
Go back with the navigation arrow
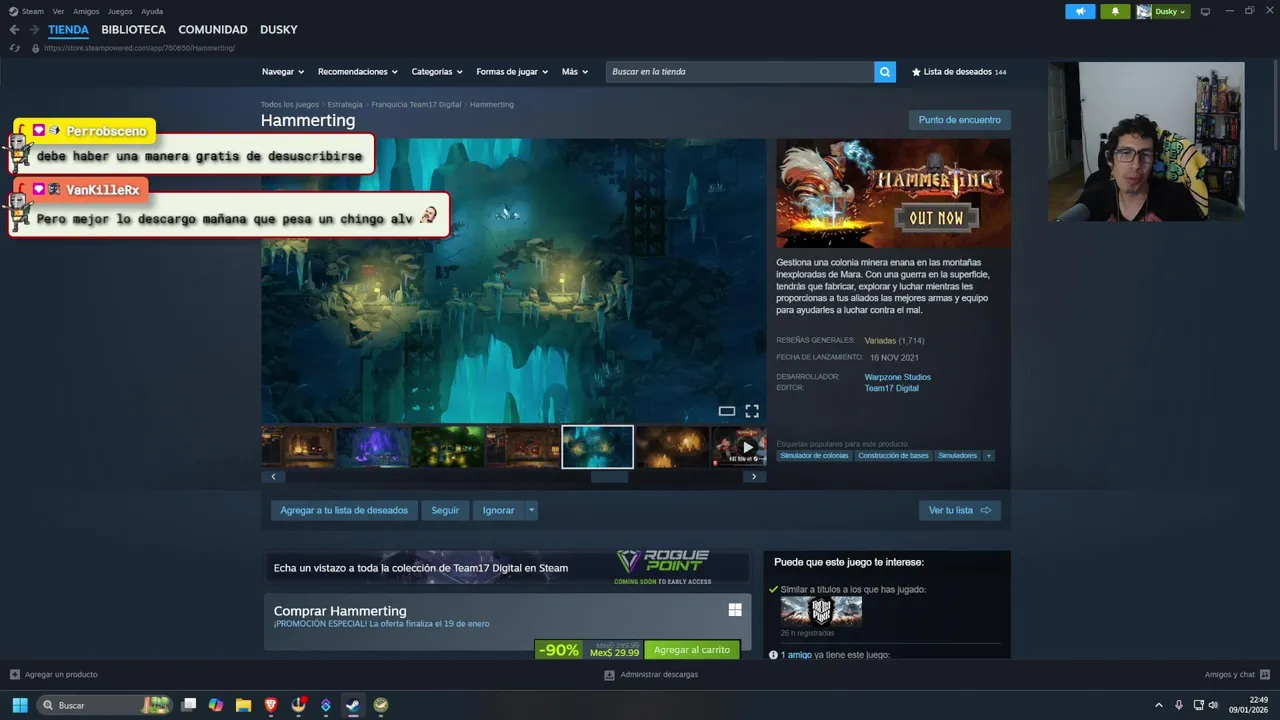coord(14,30)
